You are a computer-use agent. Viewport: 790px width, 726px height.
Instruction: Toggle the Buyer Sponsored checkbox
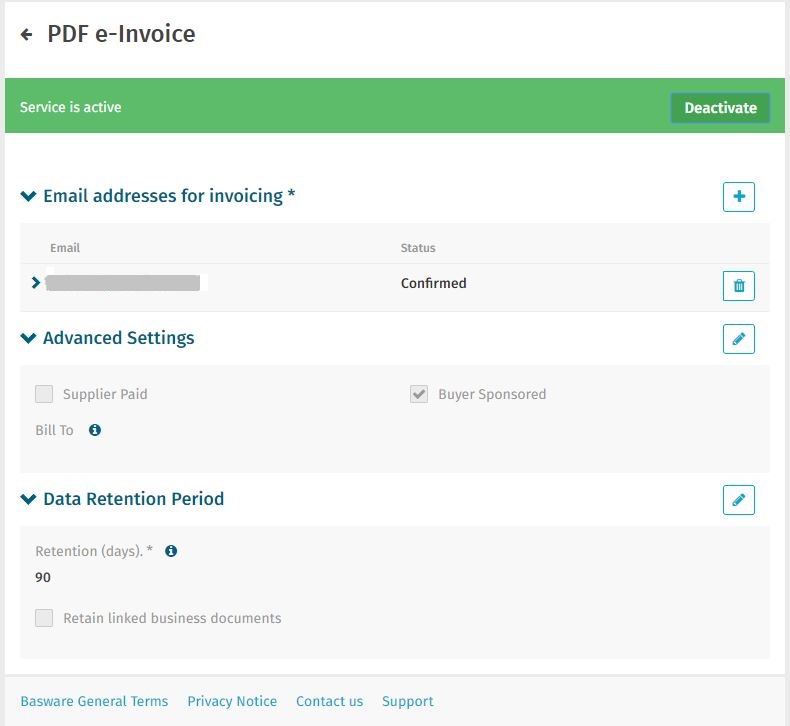pyautogui.click(x=419, y=394)
